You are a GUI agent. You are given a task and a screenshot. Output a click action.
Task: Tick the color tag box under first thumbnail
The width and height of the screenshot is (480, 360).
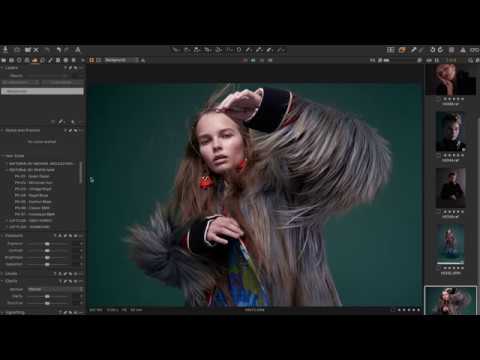point(439,99)
